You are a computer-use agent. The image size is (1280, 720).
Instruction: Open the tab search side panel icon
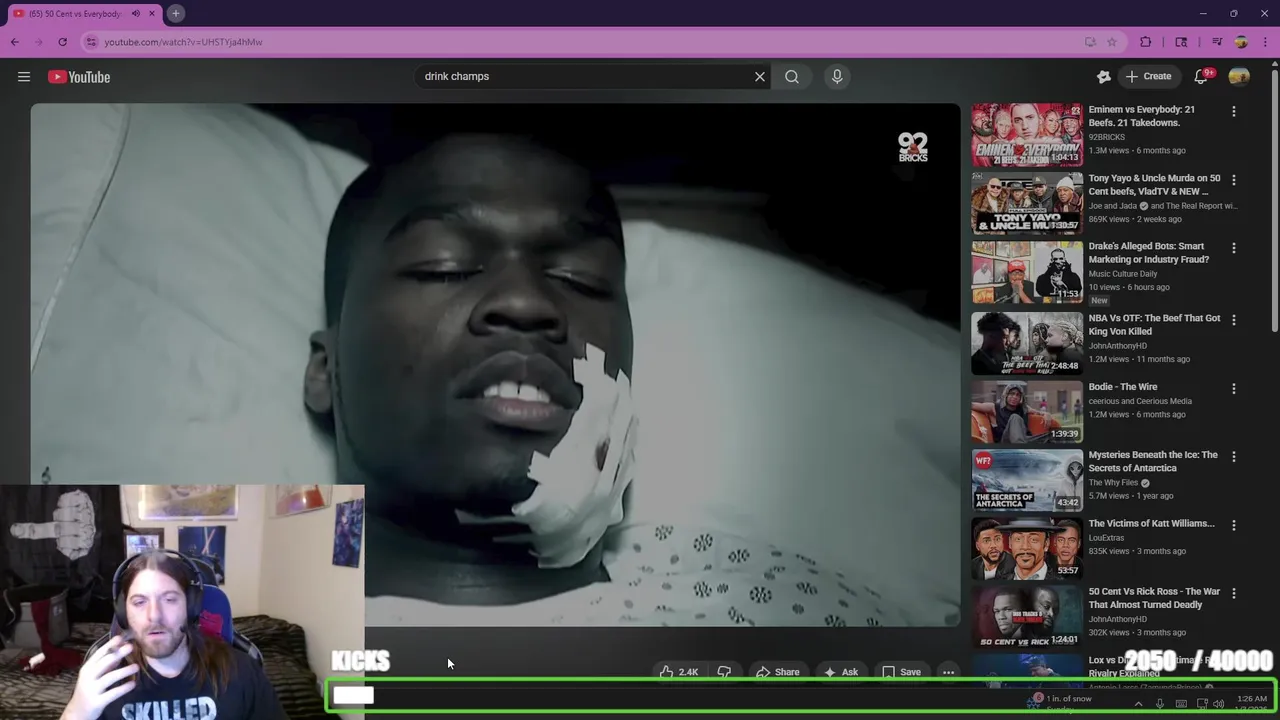pos(1181,42)
